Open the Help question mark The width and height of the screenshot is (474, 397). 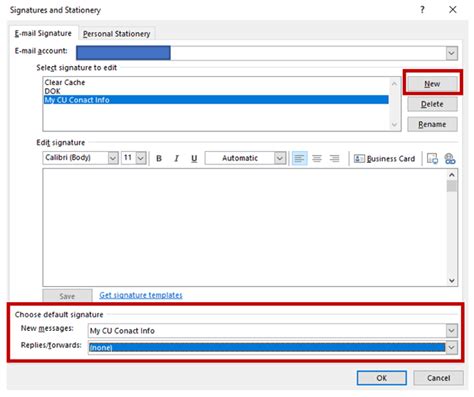click(x=422, y=10)
